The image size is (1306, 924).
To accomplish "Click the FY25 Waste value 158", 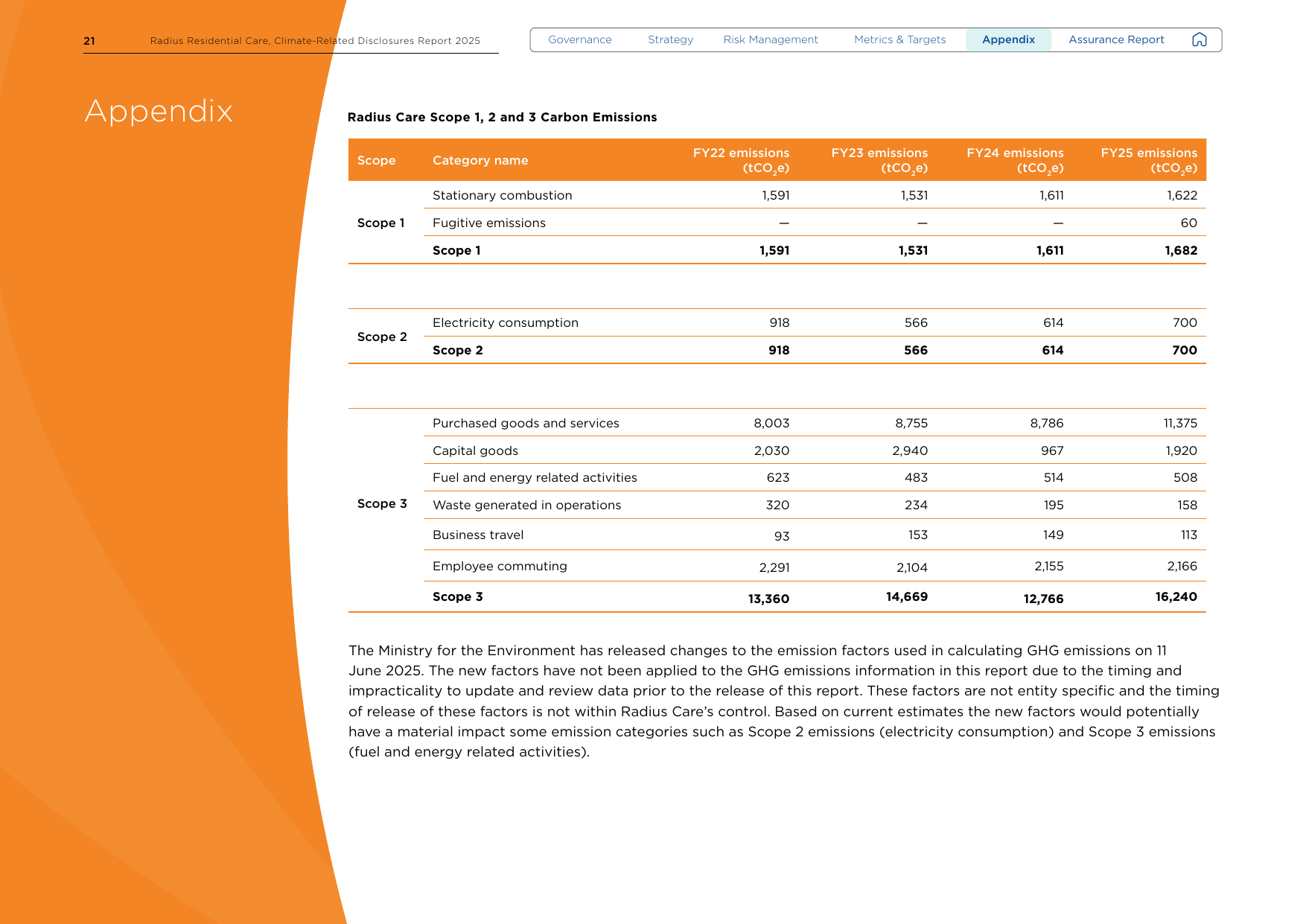I will pyautogui.click(x=1188, y=505).
